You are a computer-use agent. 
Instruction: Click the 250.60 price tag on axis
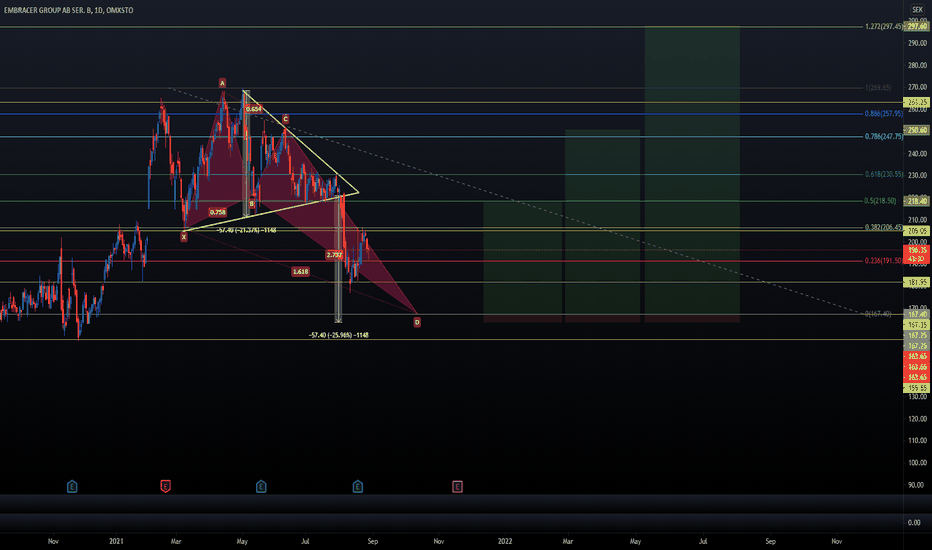pos(917,130)
